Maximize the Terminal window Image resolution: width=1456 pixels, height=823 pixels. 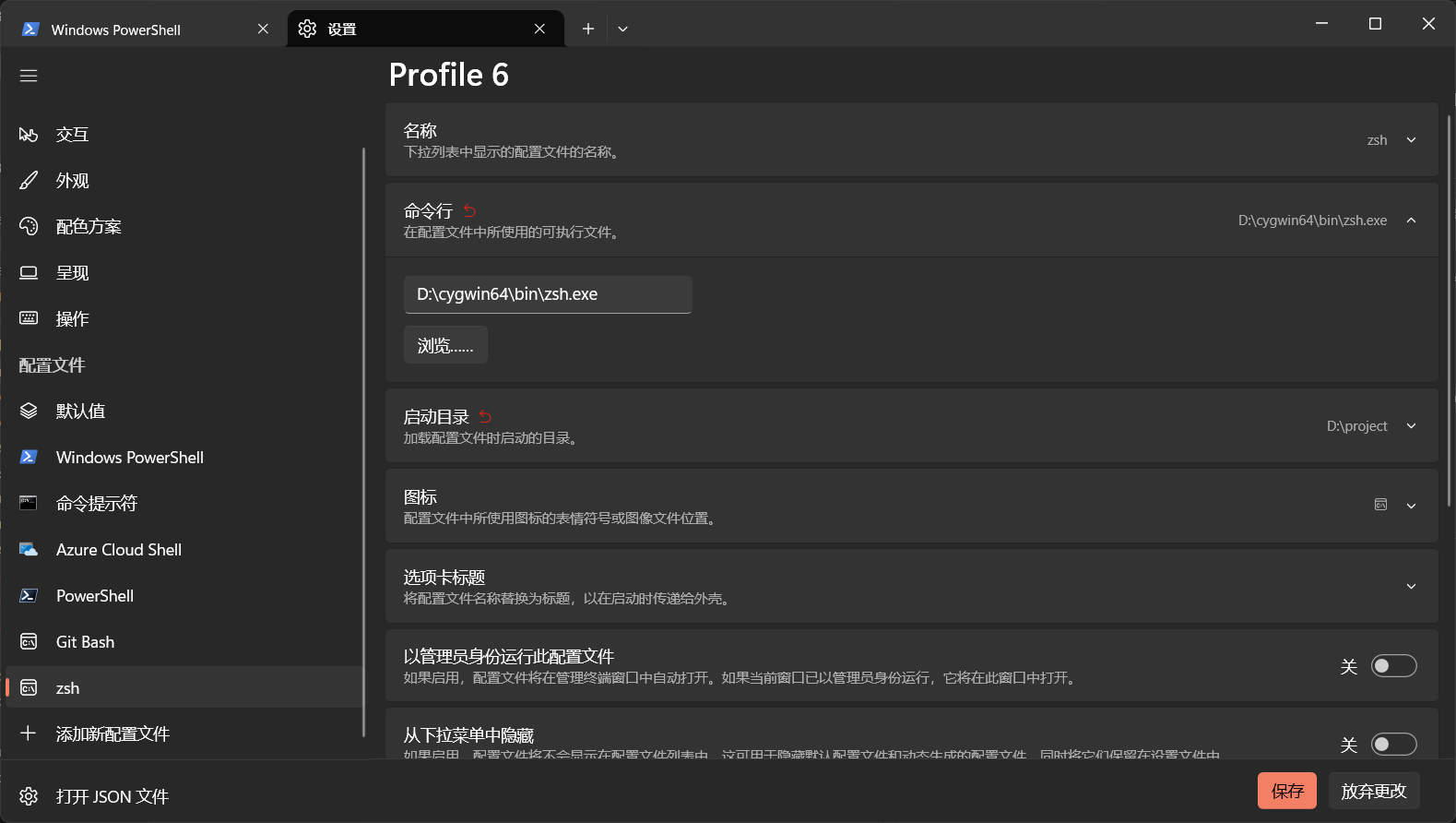(x=1375, y=24)
